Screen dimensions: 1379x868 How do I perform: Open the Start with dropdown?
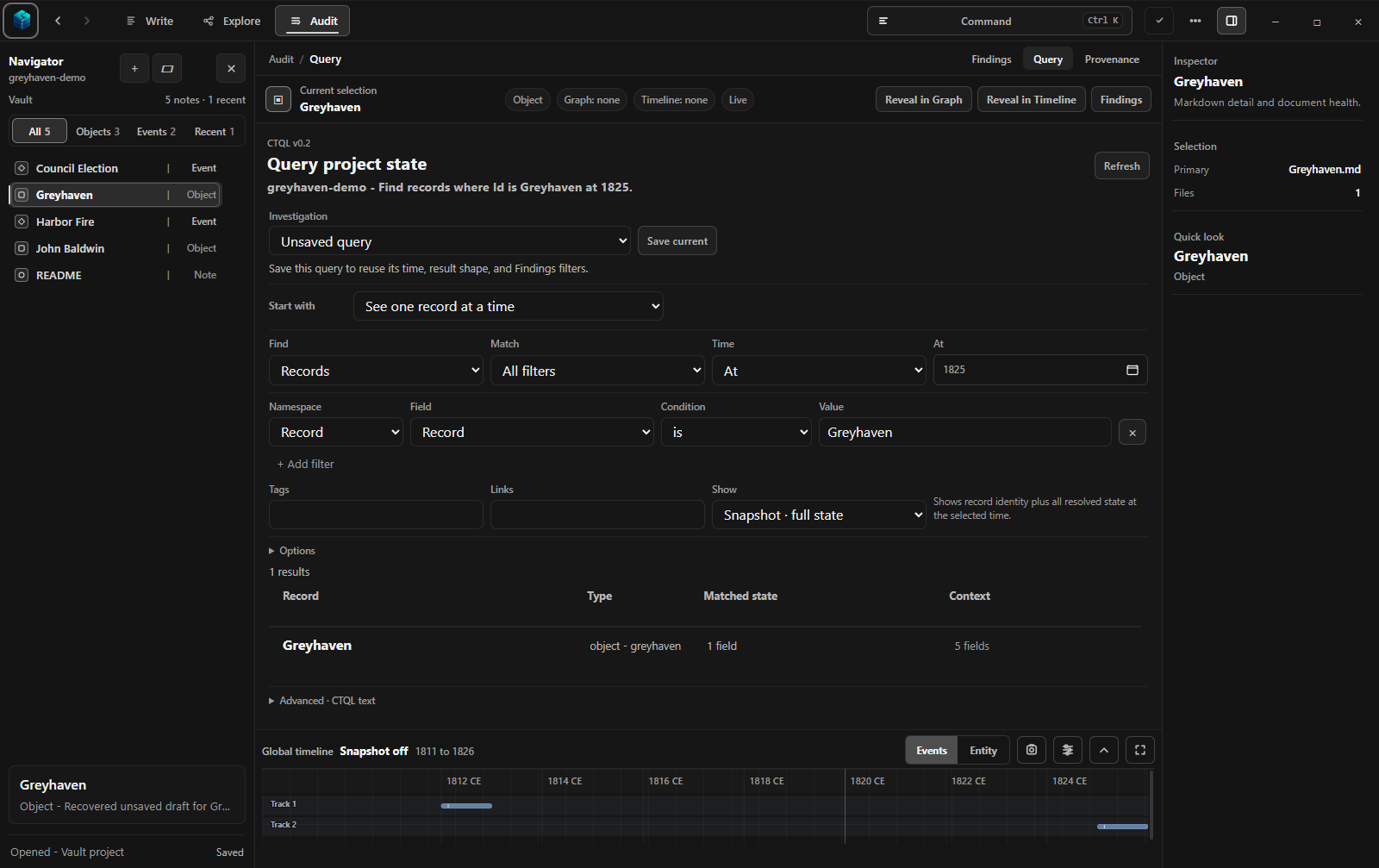tap(509, 306)
